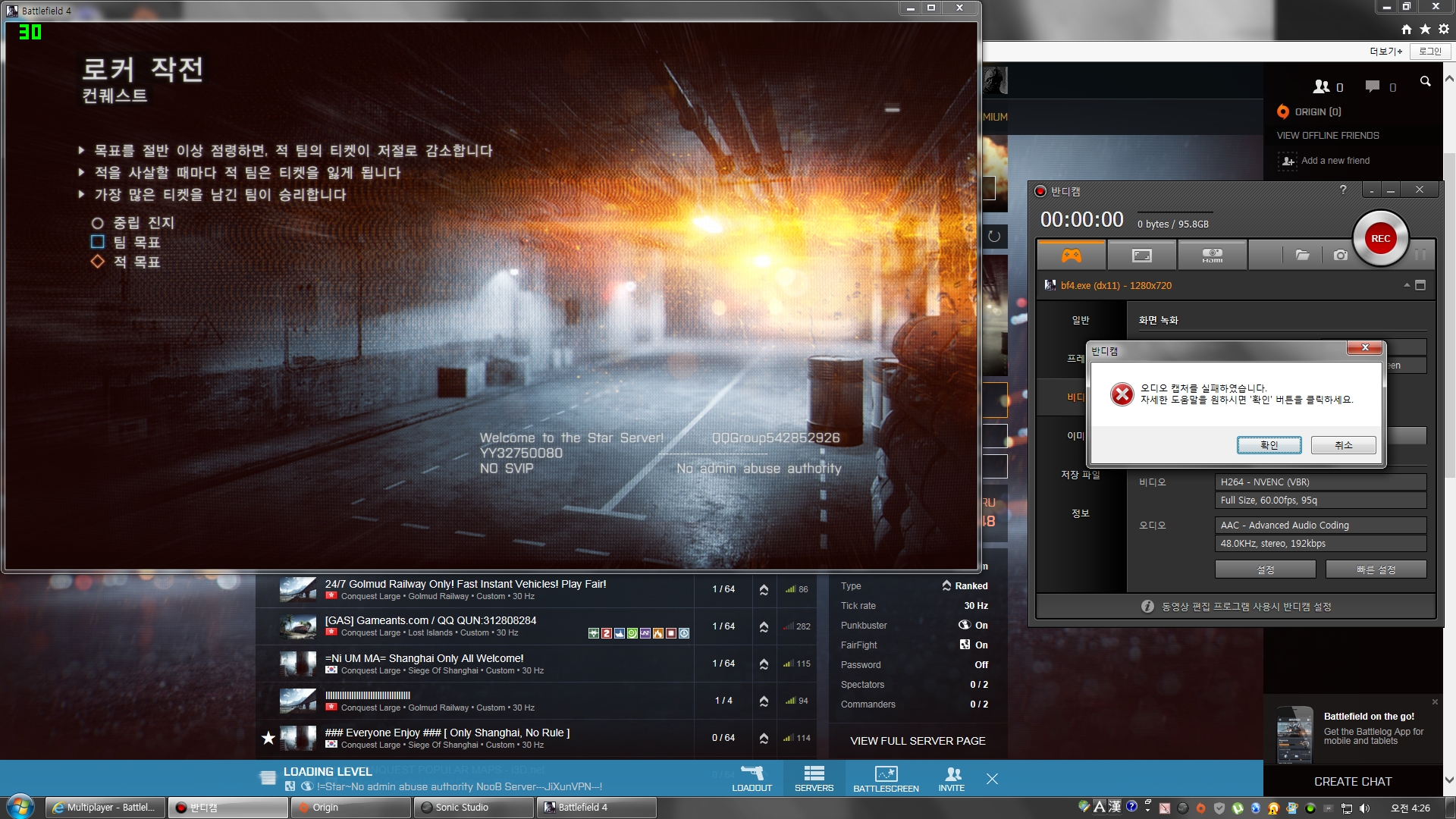Click VIEW OFFLINE FRIENDS
The image size is (1456, 819).
pyautogui.click(x=1327, y=136)
